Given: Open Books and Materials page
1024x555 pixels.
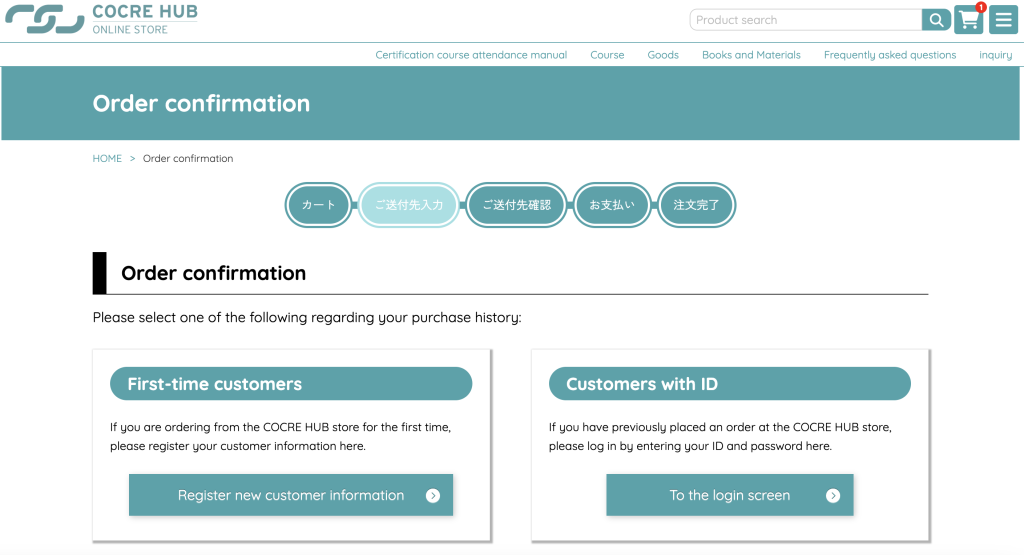Looking at the screenshot, I should tap(751, 55).
